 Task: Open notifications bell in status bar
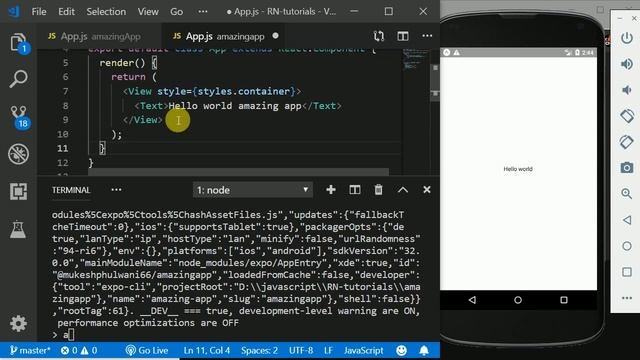pos(424,350)
